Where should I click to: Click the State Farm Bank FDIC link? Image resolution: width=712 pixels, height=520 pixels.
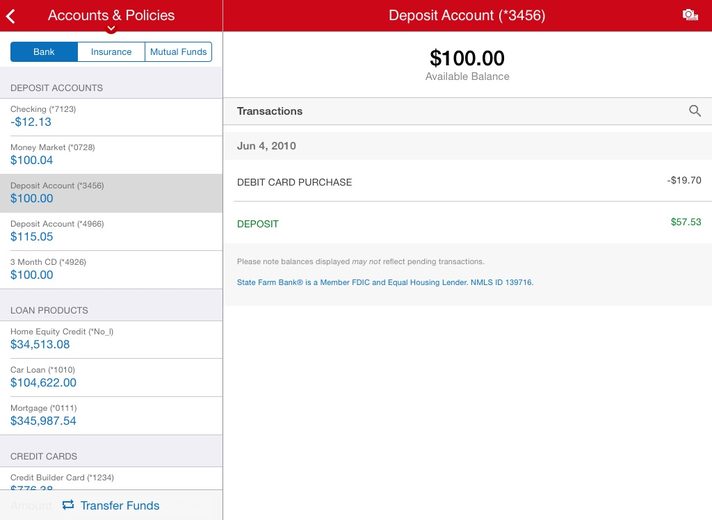click(385, 282)
